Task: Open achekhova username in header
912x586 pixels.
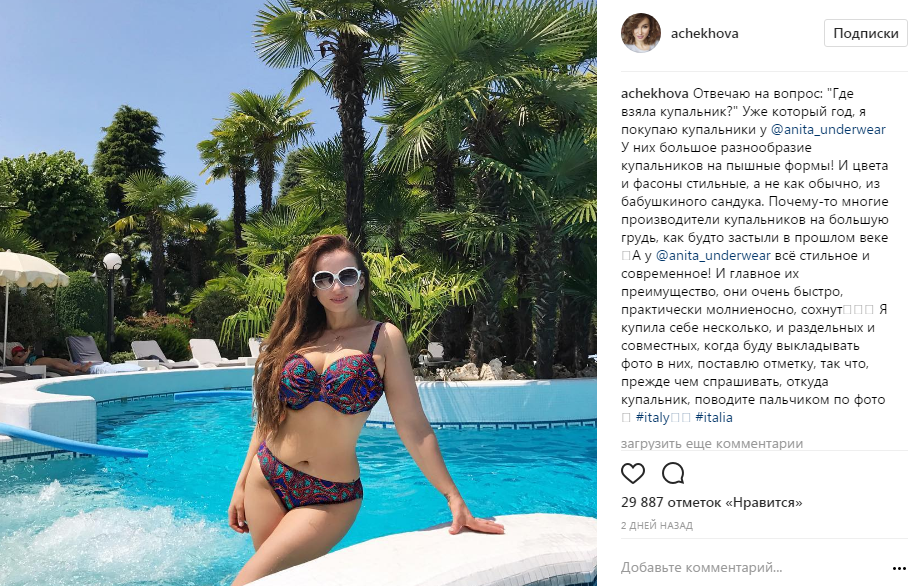Action: point(704,33)
